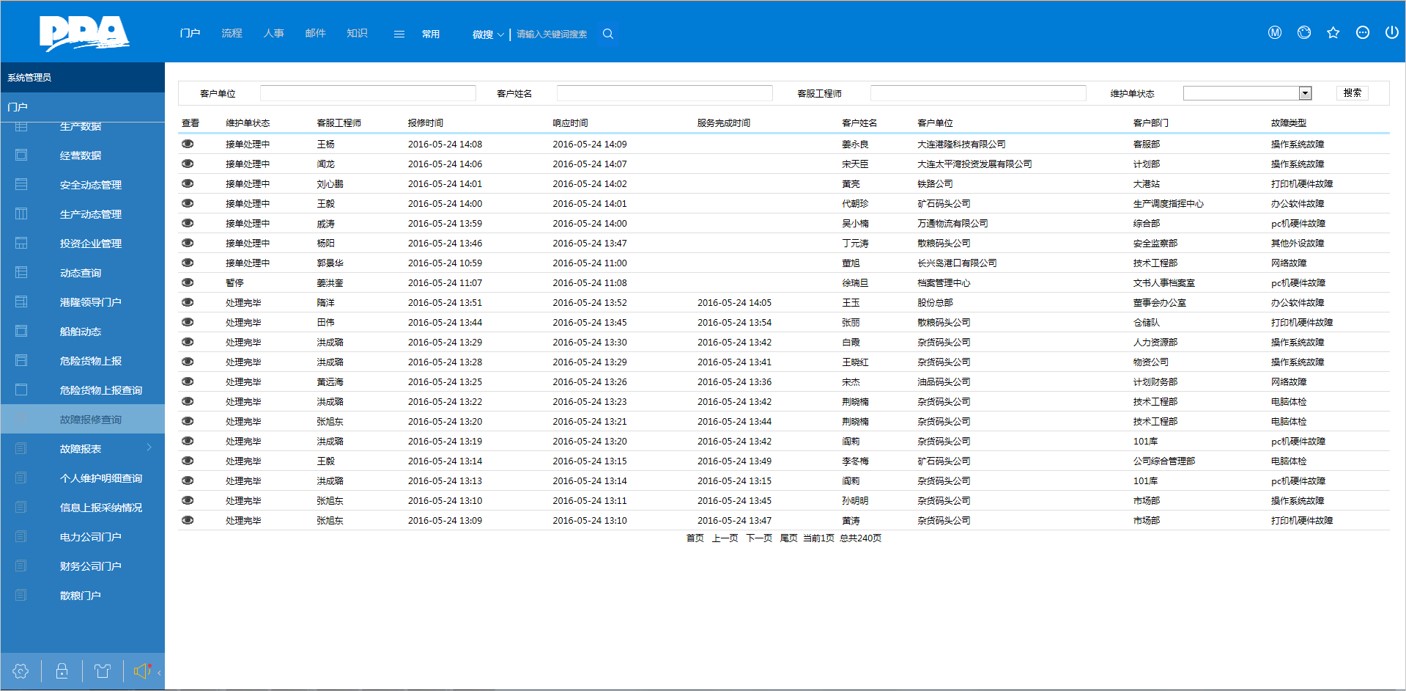View the record for engineer 刘心鹏
1406x691 pixels.
click(188, 184)
